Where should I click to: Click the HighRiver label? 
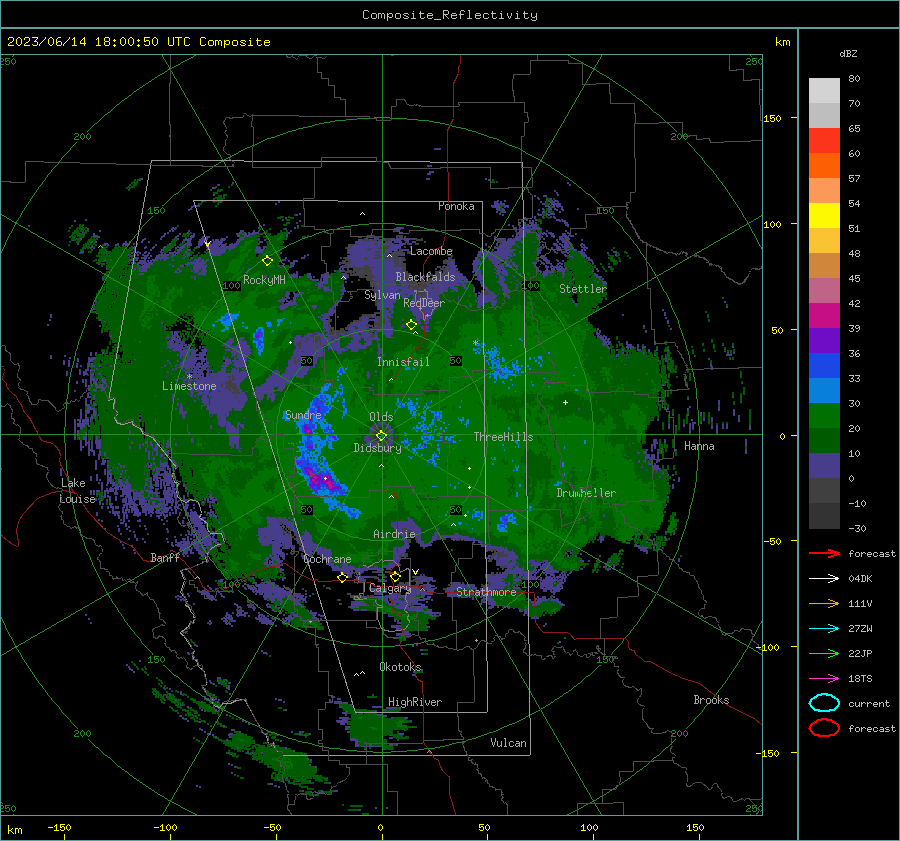(x=415, y=702)
